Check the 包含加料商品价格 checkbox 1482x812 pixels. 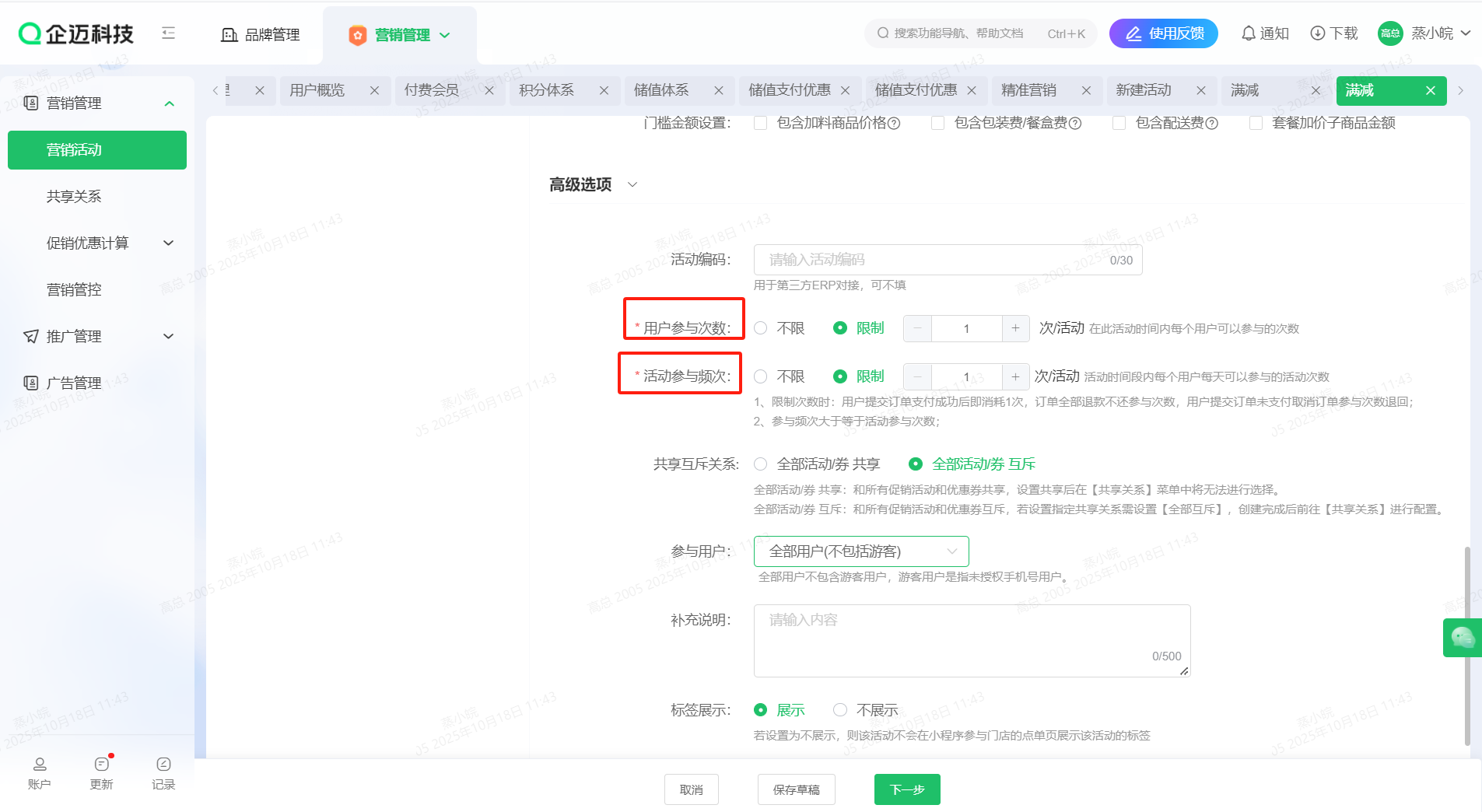click(x=761, y=123)
